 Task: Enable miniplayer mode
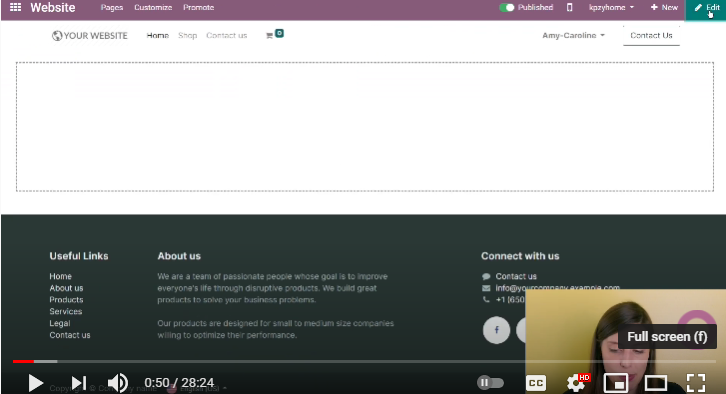coord(616,383)
